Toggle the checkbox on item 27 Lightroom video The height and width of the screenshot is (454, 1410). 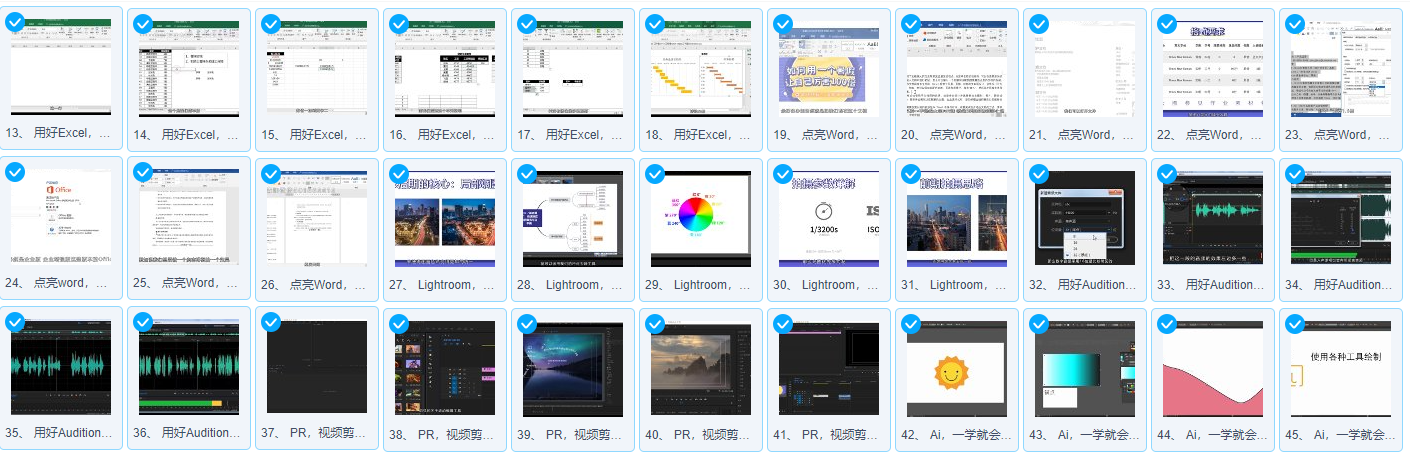pos(399,173)
